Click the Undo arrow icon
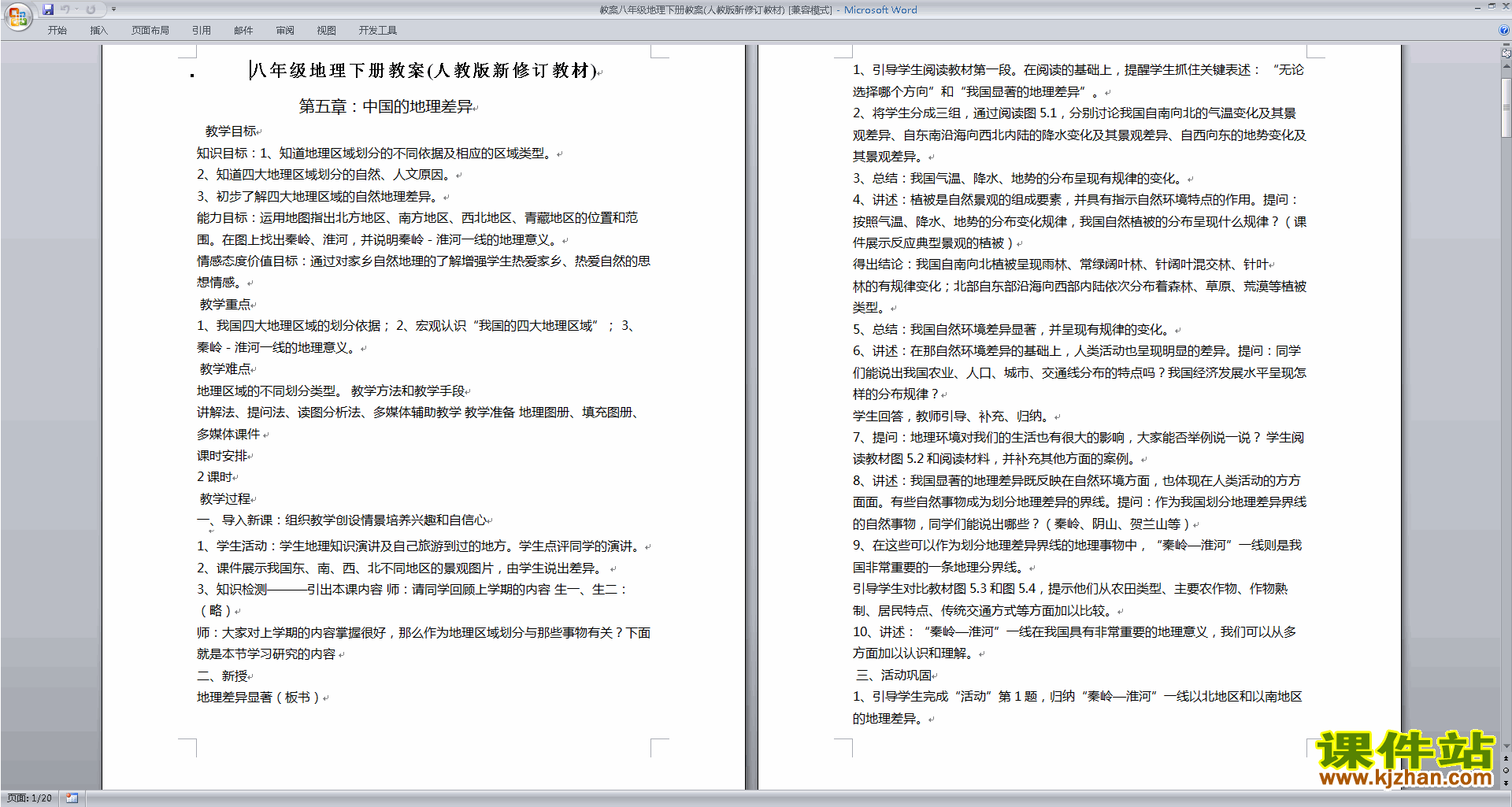 65,9
